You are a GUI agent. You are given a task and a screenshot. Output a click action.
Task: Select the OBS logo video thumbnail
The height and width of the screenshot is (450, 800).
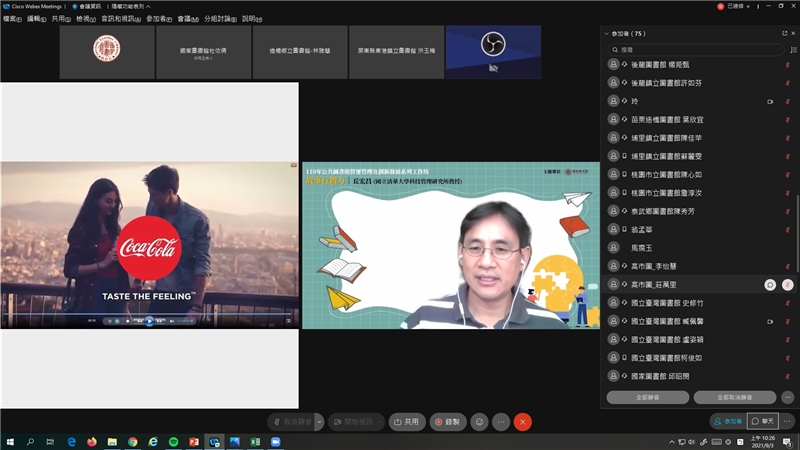point(493,52)
